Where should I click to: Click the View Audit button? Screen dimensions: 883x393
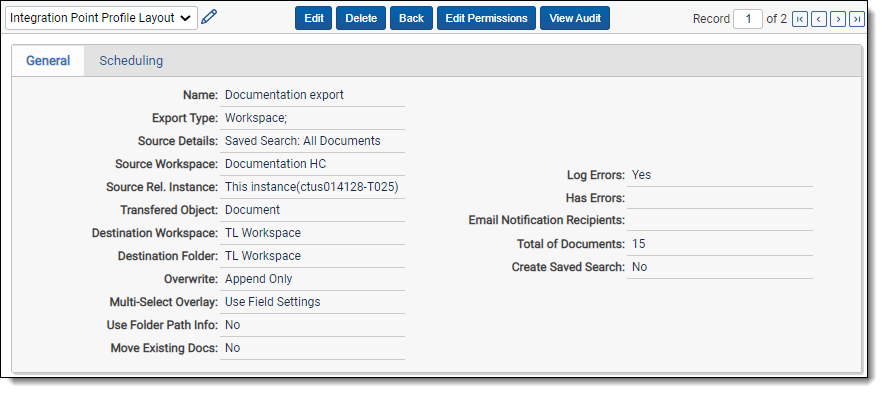[x=575, y=18]
